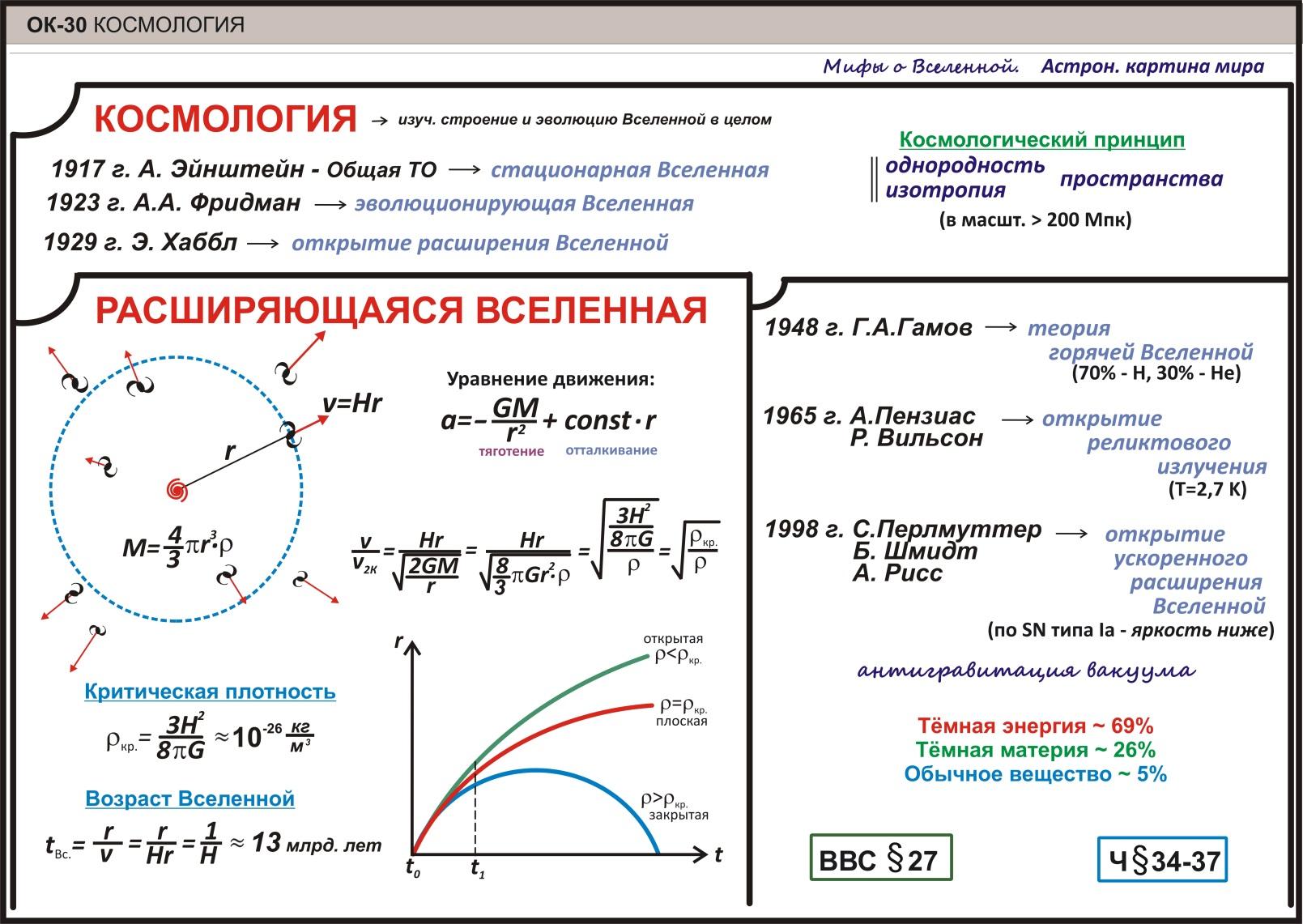Screen dimensions: 1303x924
Task: Click the name А. Рисс
Action: 898,573
